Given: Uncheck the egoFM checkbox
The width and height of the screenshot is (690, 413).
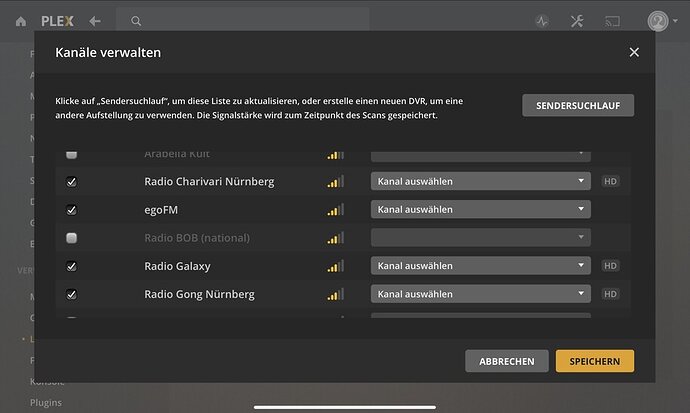Looking at the screenshot, I should click(x=71, y=210).
